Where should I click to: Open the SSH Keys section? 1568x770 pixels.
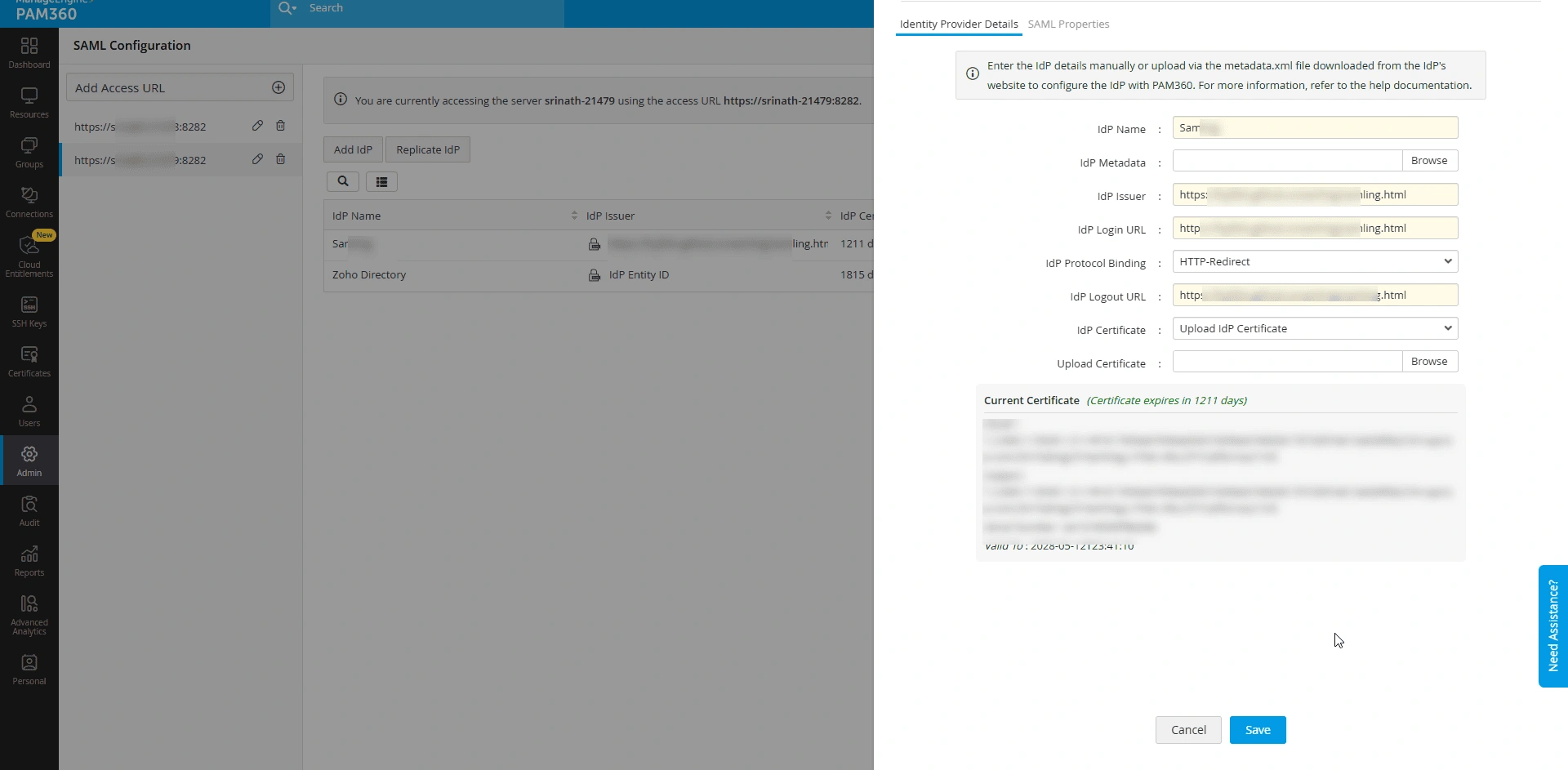[x=29, y=312]
